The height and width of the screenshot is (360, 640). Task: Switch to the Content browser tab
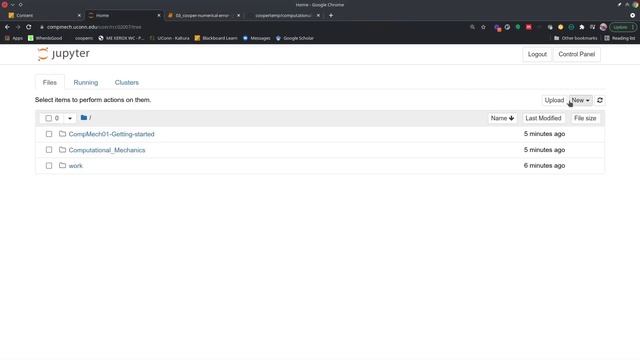click(x=43, y=16)
